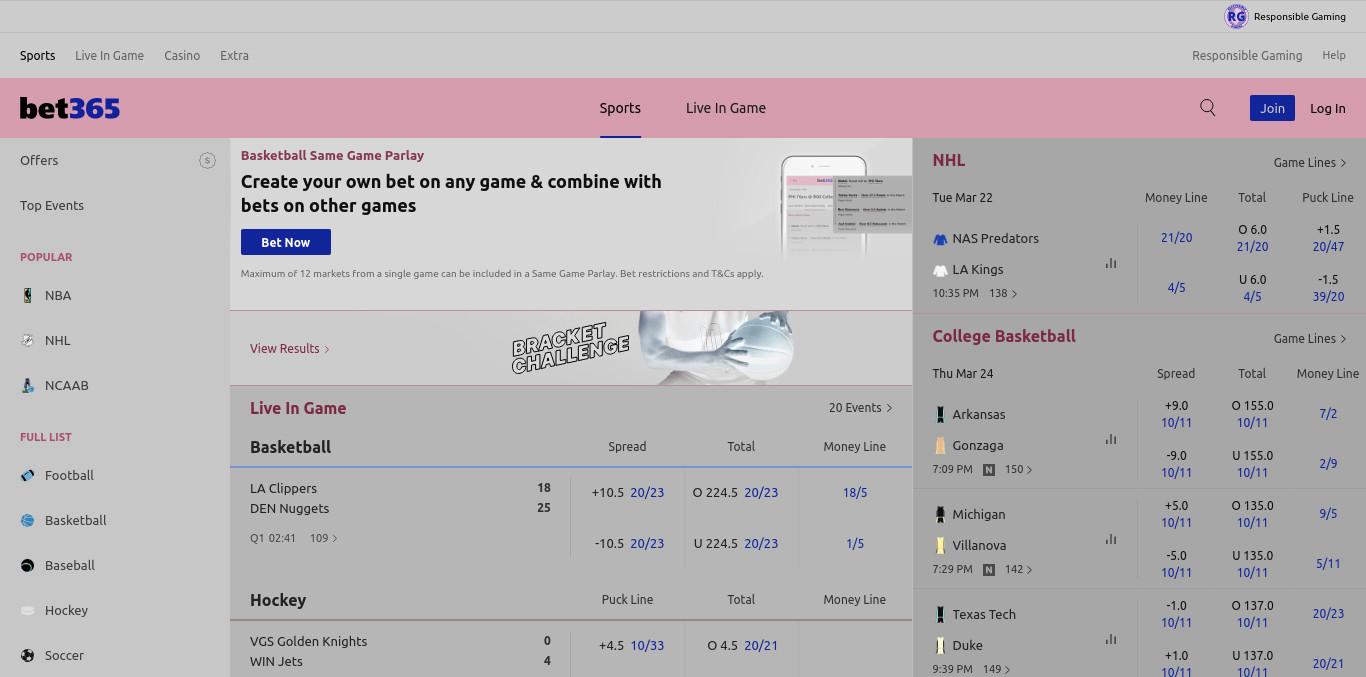Click the search magnifier icon
1366x677 pixels.
(x=1208, y=108)
